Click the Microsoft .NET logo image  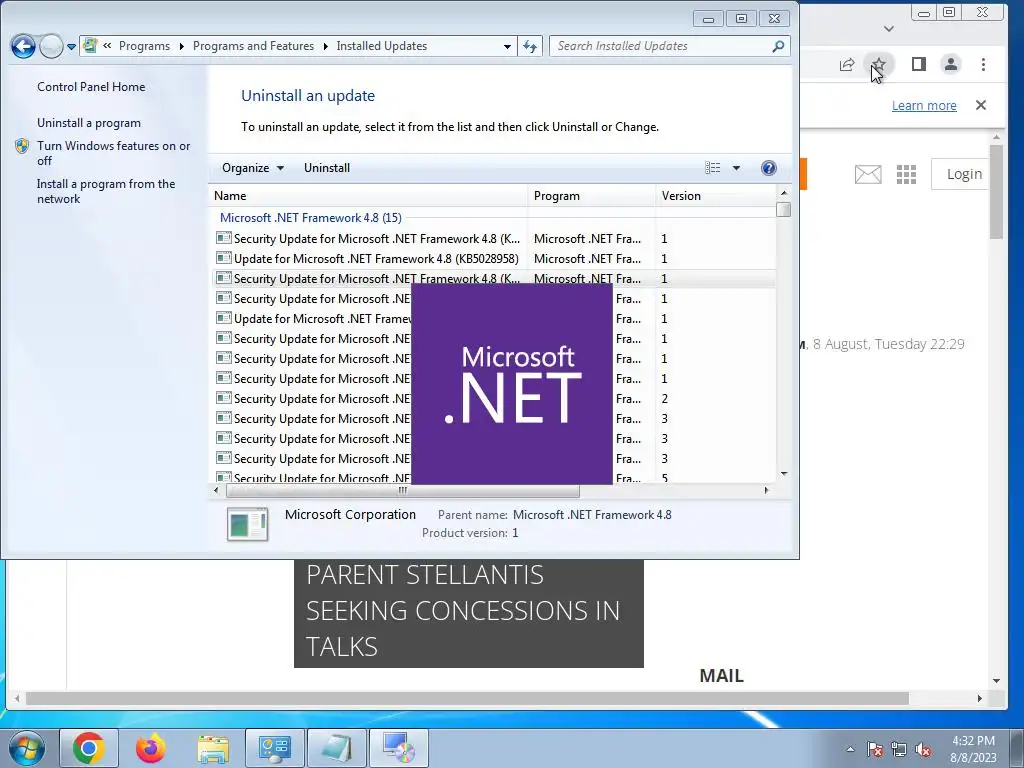512,384
